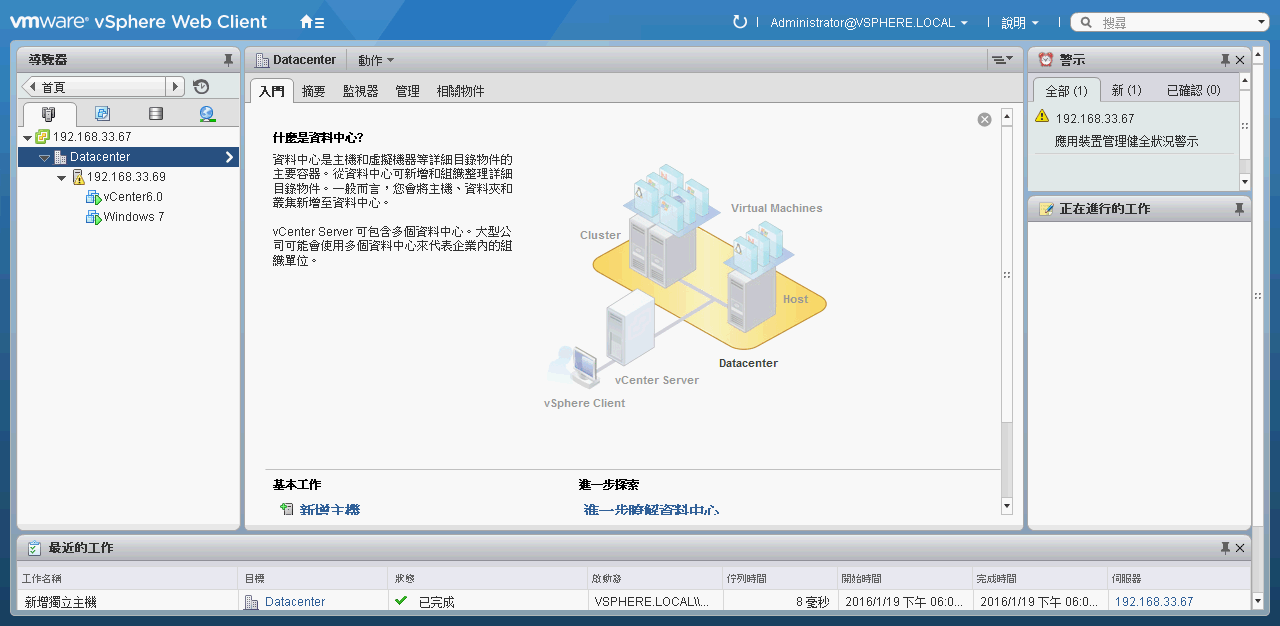Click the Alarms clock header icon
Image resolution: width=1280 pixels, height=626 pixels.
pos(1046,60)
